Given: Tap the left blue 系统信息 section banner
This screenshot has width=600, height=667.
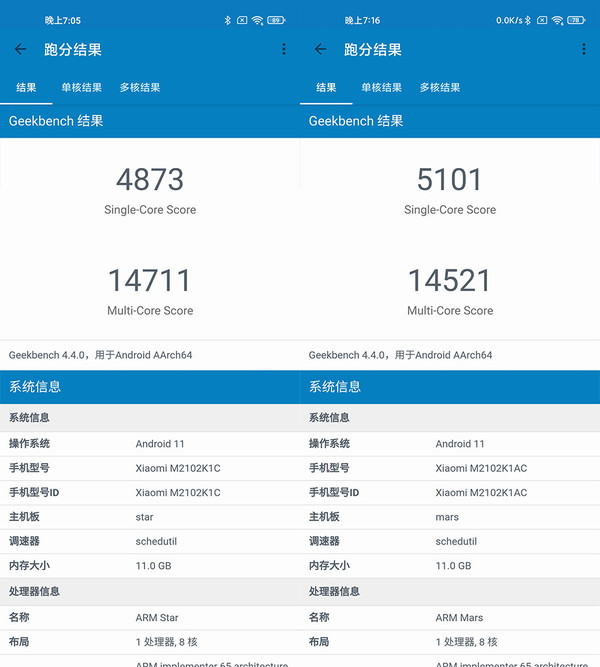Looking at the screenshot, I should (150, 387).
